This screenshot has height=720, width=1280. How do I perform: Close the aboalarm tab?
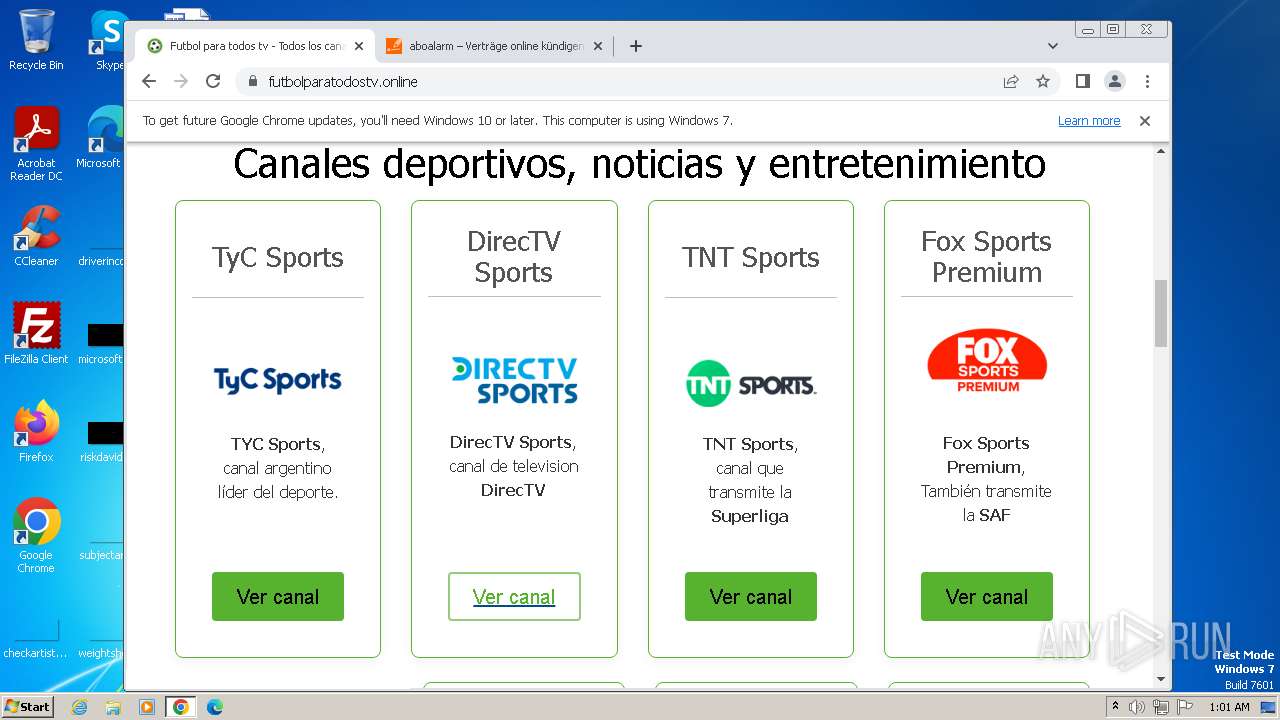(598, 46)
